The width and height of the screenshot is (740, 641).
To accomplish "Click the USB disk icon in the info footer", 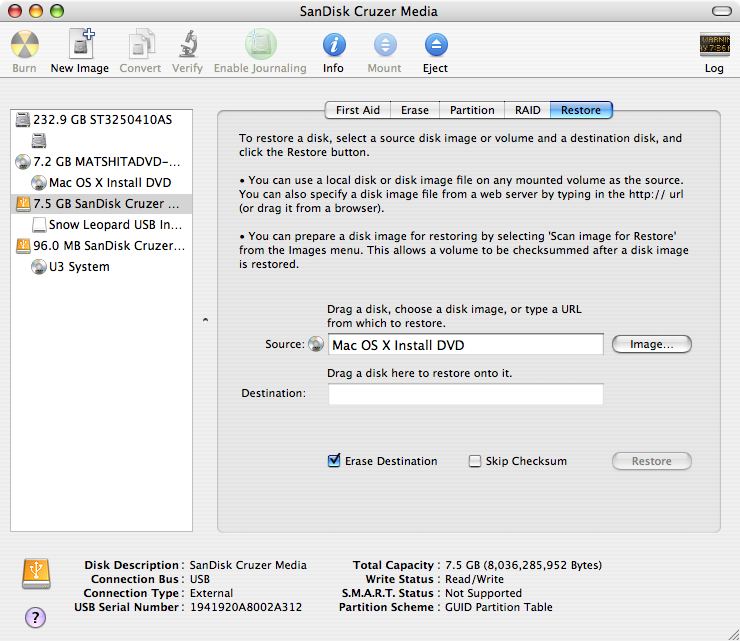I will coord(36,573).
